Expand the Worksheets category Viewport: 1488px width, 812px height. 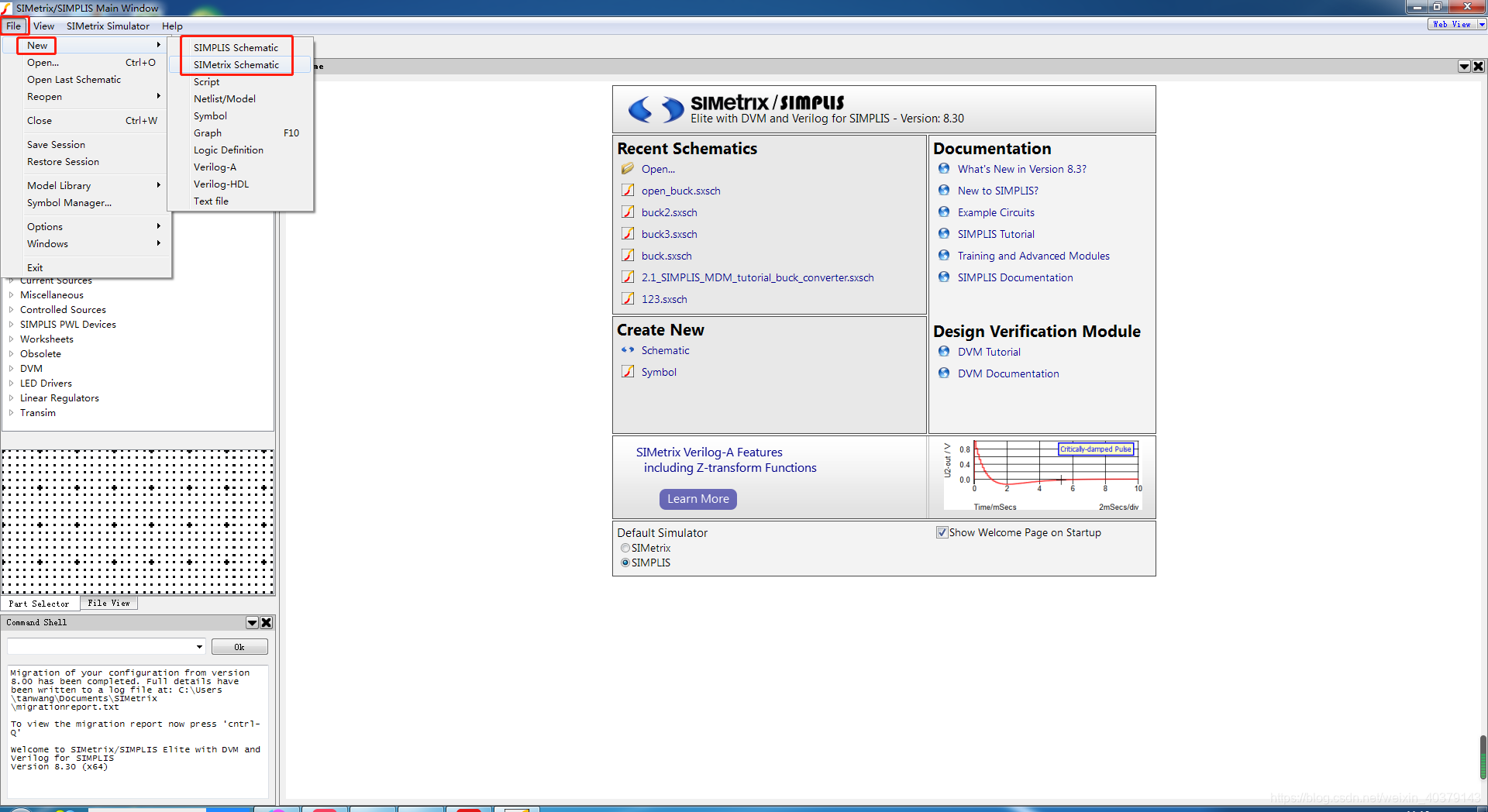click(x=11, y=339)
